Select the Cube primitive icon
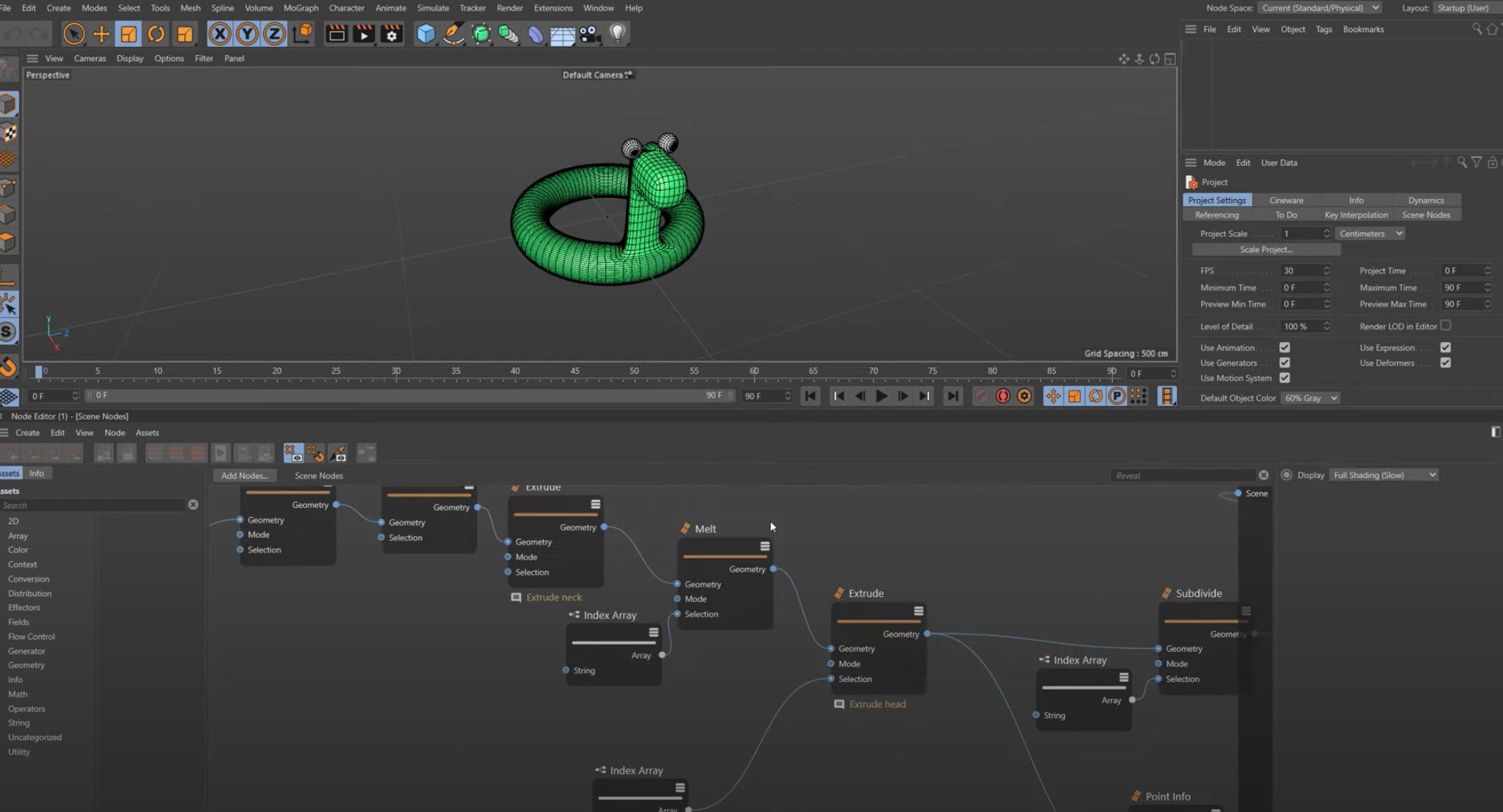 click(426, 34)
